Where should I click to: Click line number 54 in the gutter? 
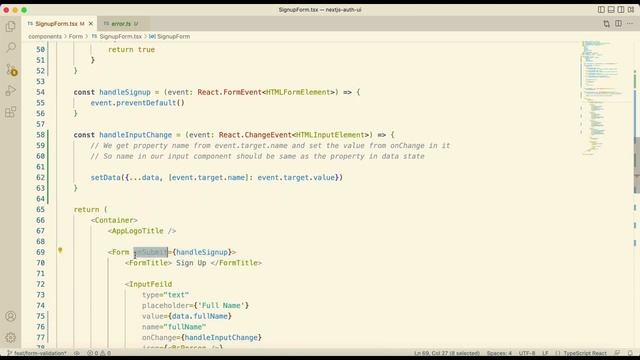coord(40,92)
